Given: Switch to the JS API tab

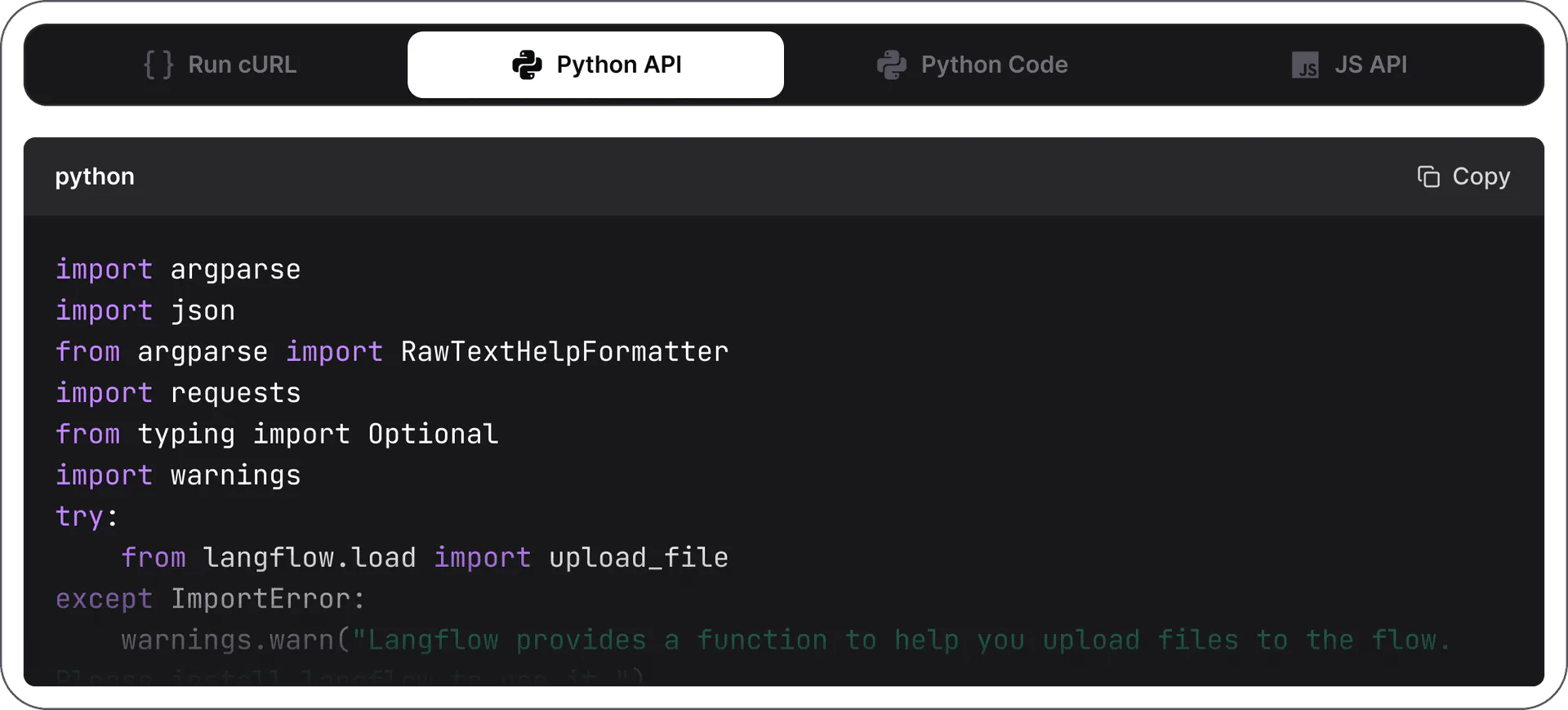Looking at the screenshot, I should click(x=1348, y=65).
